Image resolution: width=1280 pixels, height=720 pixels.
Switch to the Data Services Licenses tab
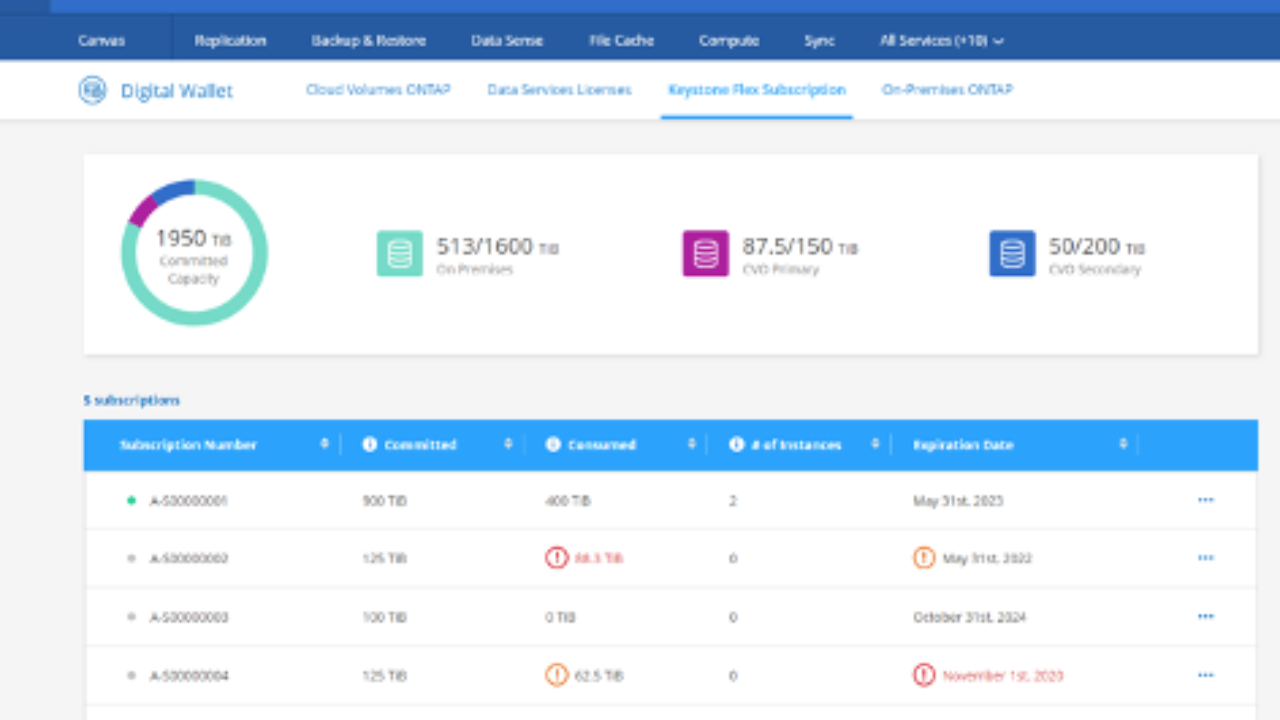point(559,90)
